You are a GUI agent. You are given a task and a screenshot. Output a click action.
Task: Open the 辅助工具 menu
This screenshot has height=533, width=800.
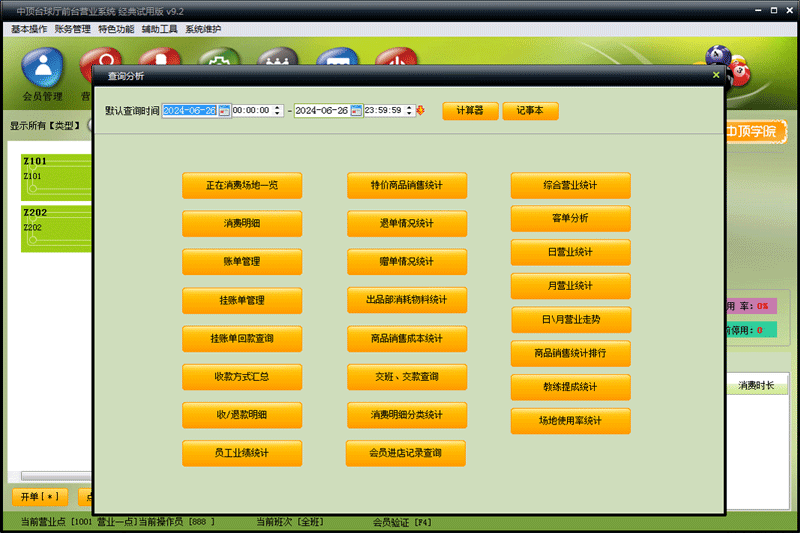[x=159, y=29]
